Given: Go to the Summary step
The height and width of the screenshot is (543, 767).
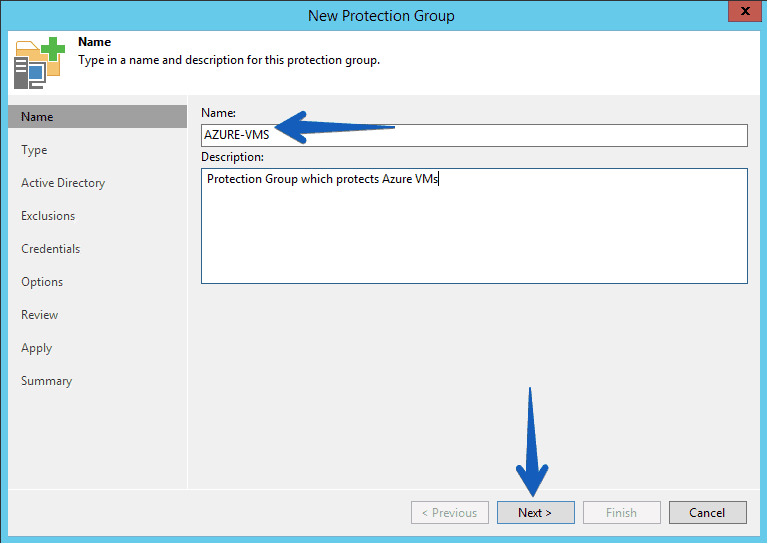Looking at the screenshot, I should 46,381.
